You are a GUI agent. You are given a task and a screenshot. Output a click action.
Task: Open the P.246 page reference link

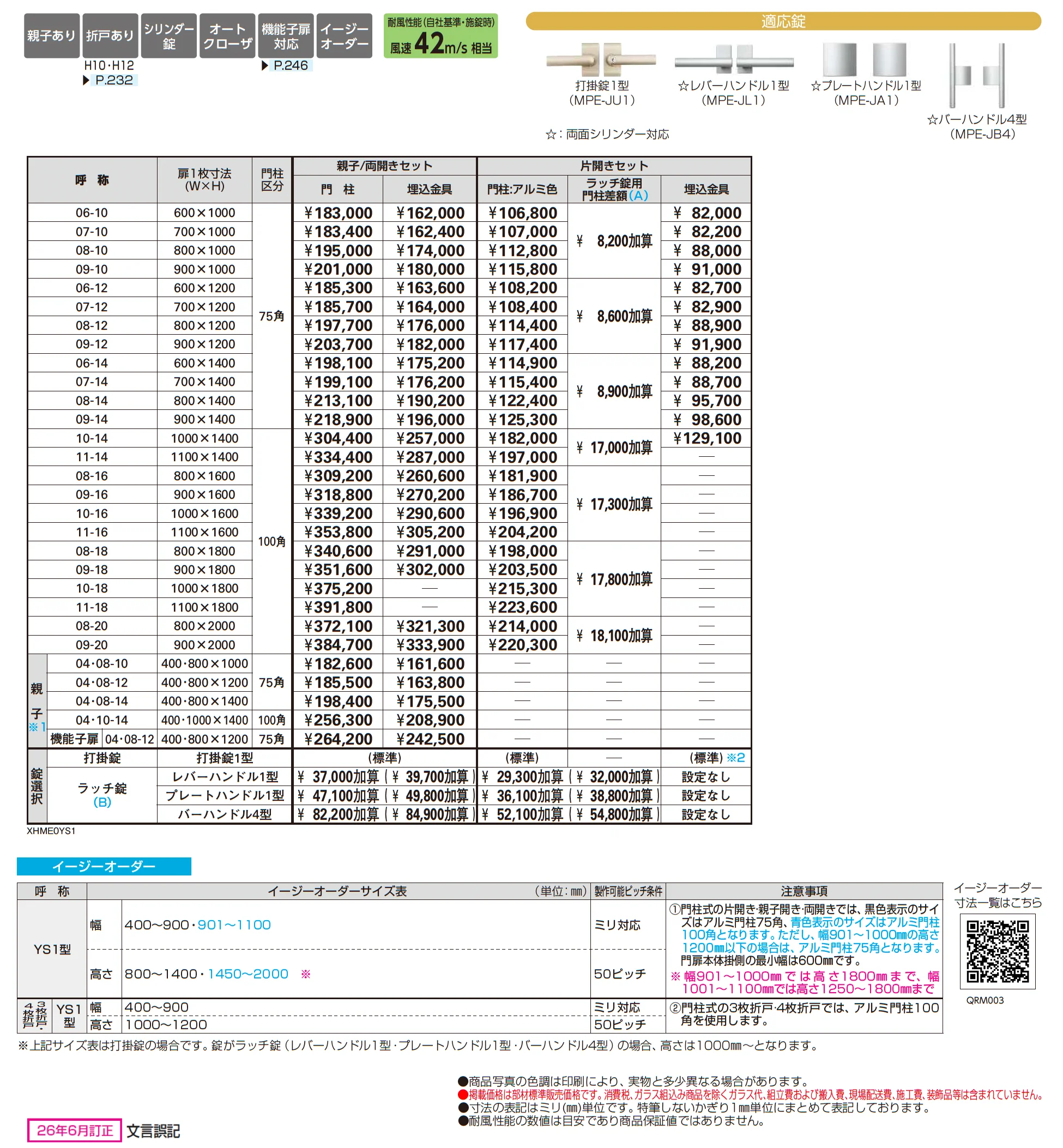[290, 65]
